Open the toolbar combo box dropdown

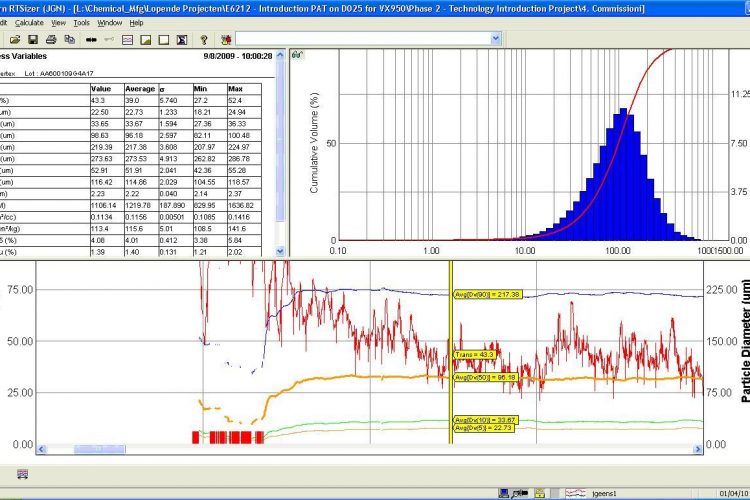(495, 39)
